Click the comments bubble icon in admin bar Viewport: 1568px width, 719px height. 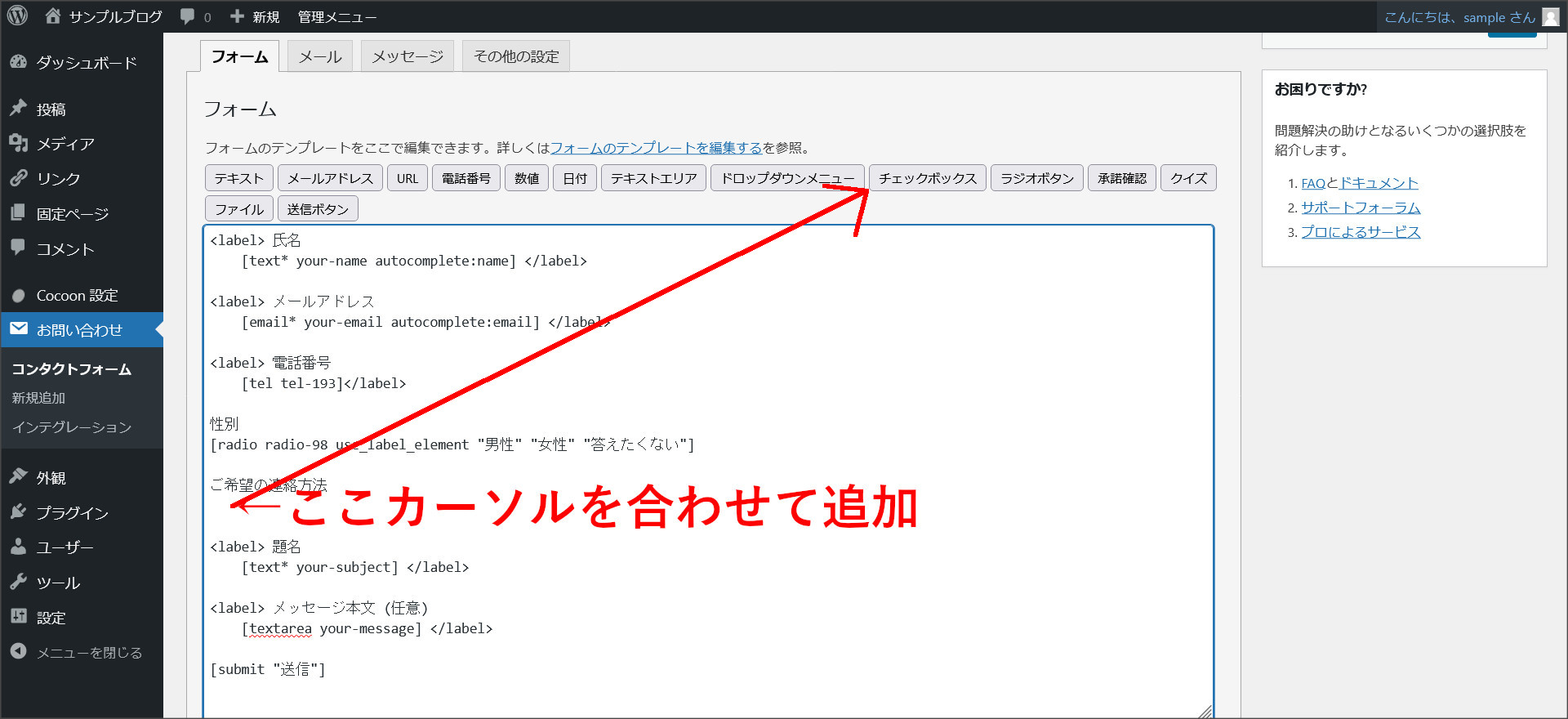188,16
